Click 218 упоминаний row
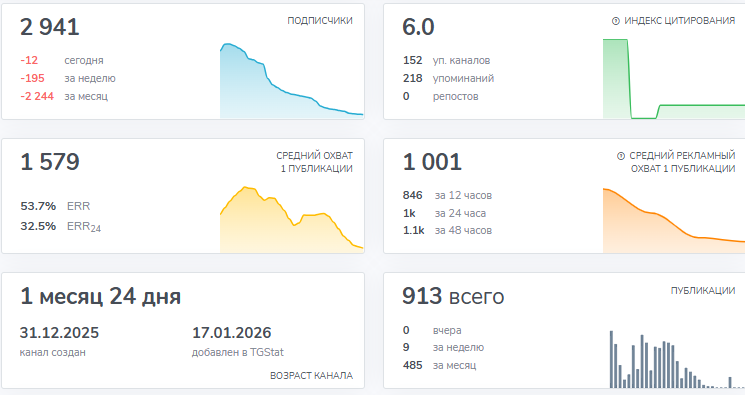Image resolution: width=745 pixels, height=395 pixels. point(449,78)
